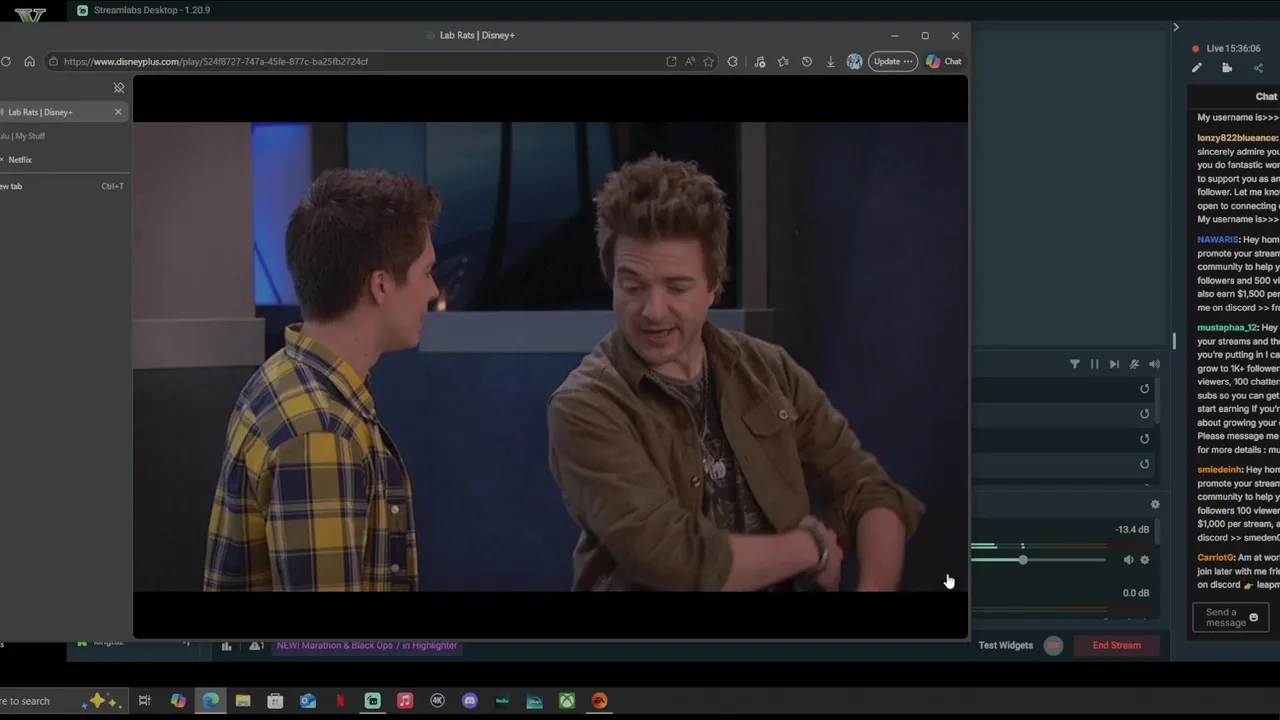Click the red REC record button
The height and width of the screenshot is (720, 1280).
(x=1053, y=645)
